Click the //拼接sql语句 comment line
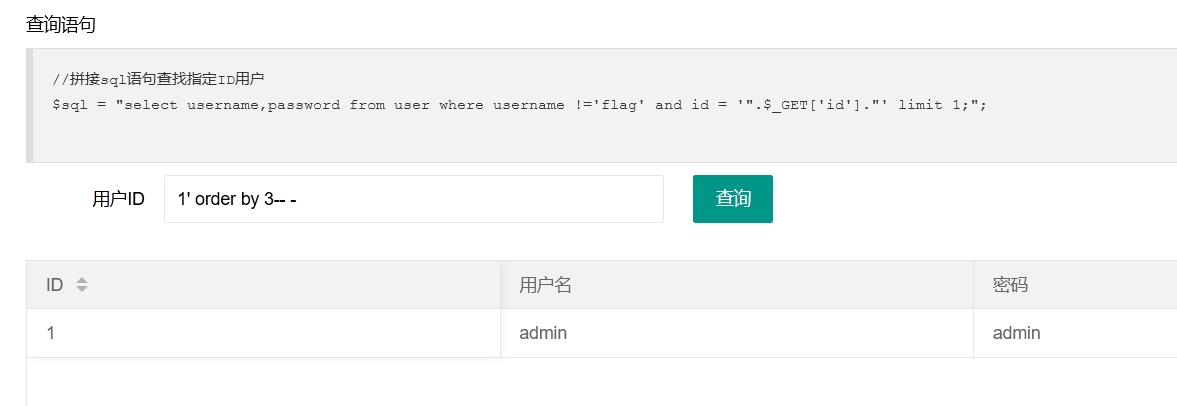Viewport: 1177px width, 406px height. [158, 79]
